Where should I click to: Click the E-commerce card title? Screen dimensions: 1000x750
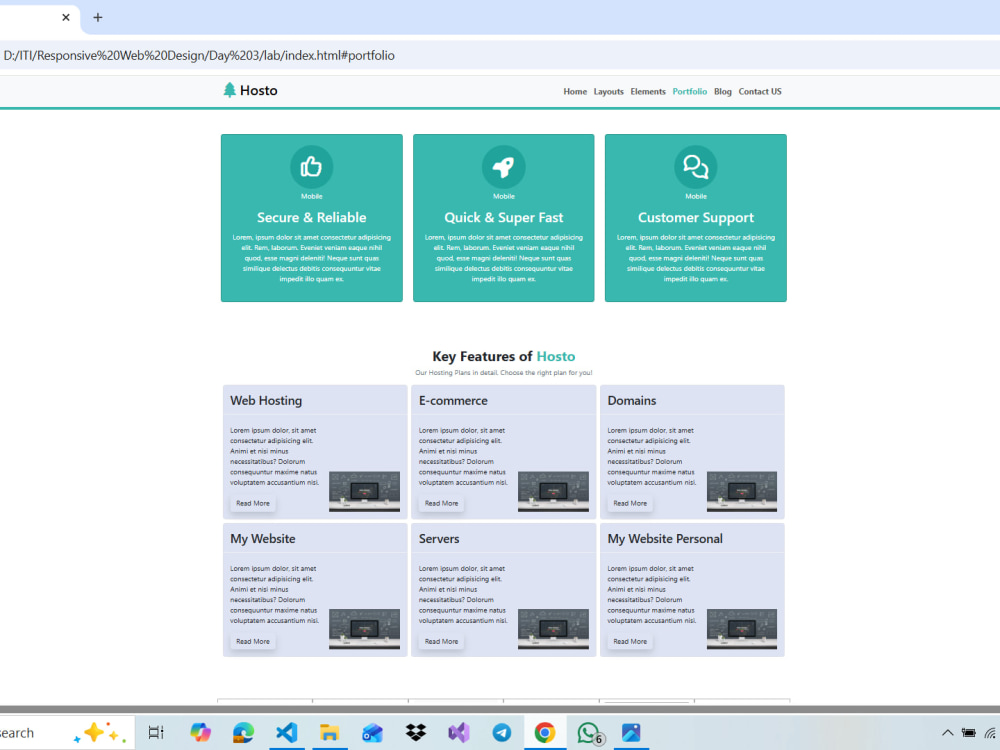[x=453, y=401]
